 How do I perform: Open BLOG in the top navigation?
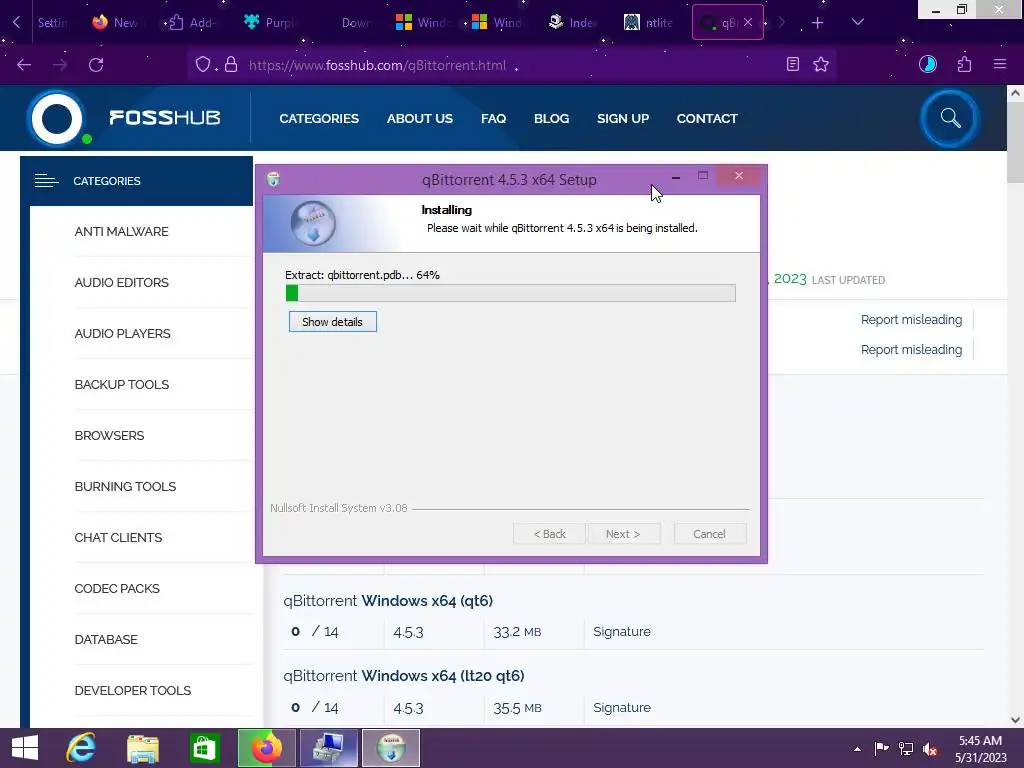point(551,118)
